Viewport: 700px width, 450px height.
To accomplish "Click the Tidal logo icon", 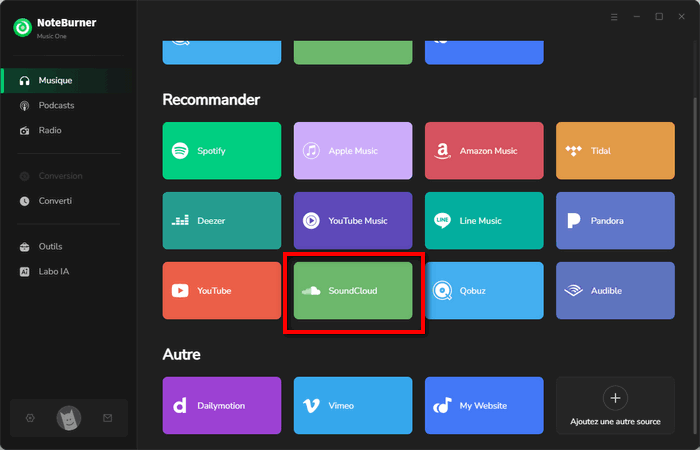I will [x=573, y=151].
